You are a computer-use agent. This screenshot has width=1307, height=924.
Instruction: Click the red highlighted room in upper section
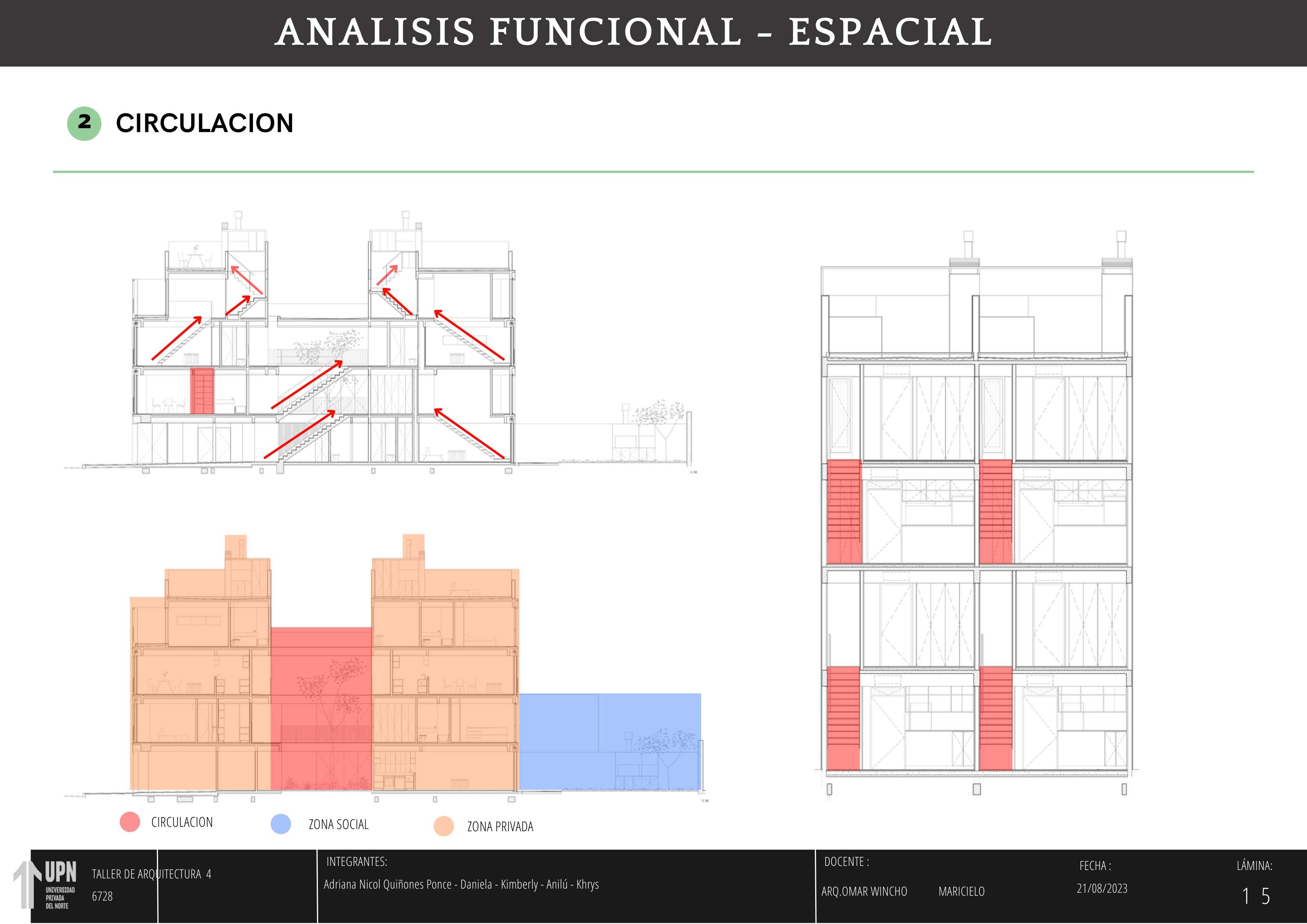(202, 390)
